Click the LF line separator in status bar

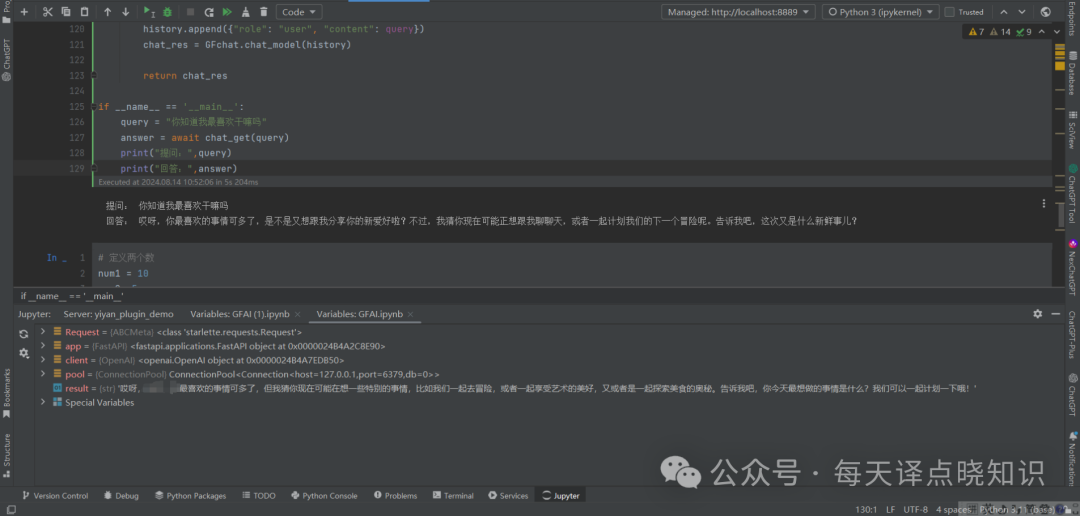pyautogui.click(x=891, y=510)
